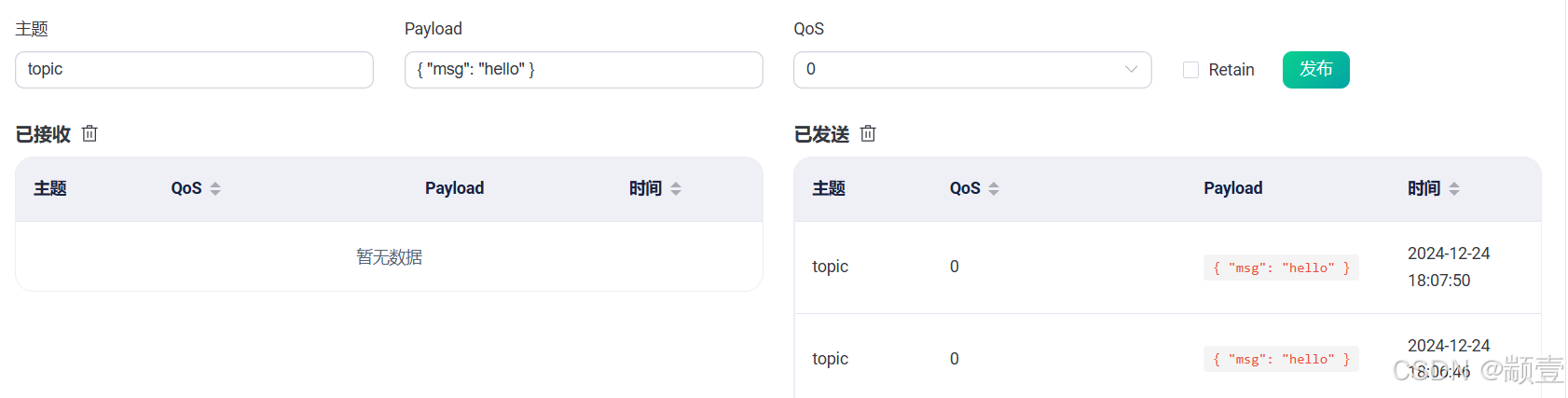Select second sent payload code snippet
The width and height of the screenshot is (1568, 398).
pos(1281,359)
